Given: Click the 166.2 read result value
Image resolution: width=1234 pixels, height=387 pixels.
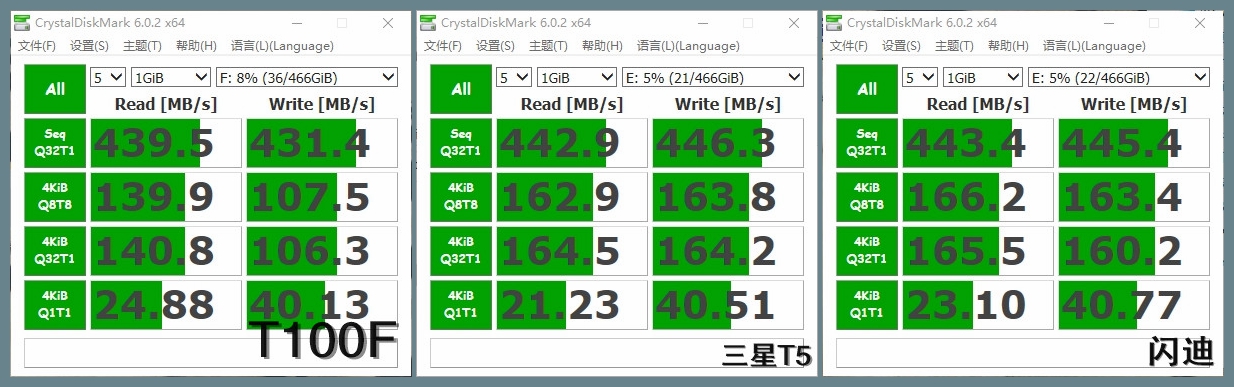Looking at the screenshot, I should tap(978, 197).
